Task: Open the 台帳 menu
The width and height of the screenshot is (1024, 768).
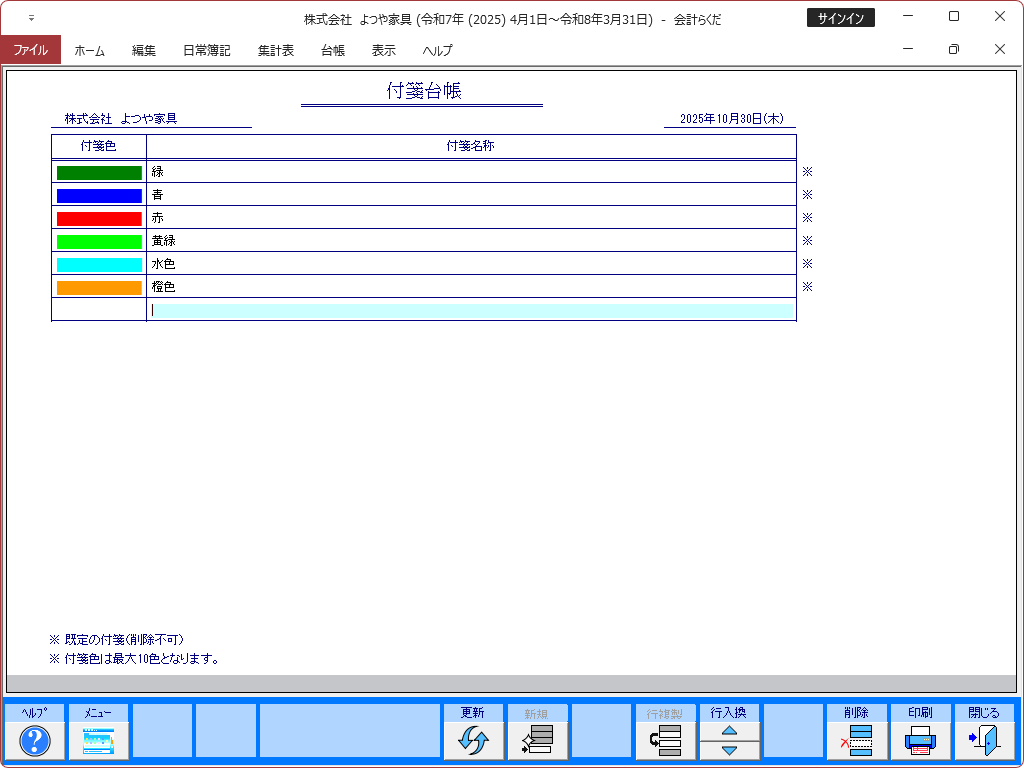Action: pos(333,50)
